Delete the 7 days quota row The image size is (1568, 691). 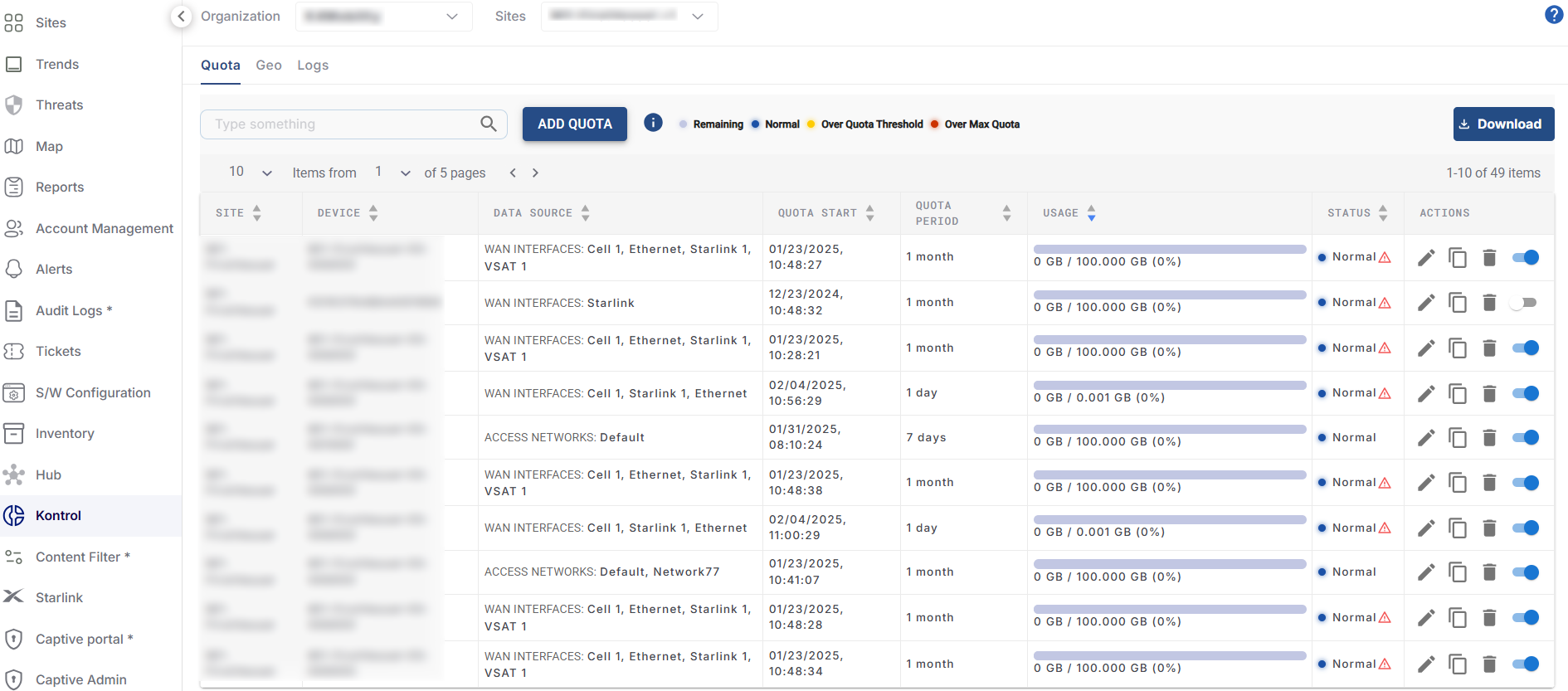(1489, 438)
